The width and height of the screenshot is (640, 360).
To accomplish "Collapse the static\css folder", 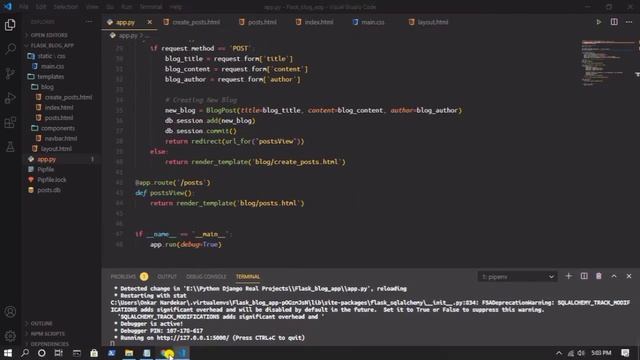I will pos(51,56).
